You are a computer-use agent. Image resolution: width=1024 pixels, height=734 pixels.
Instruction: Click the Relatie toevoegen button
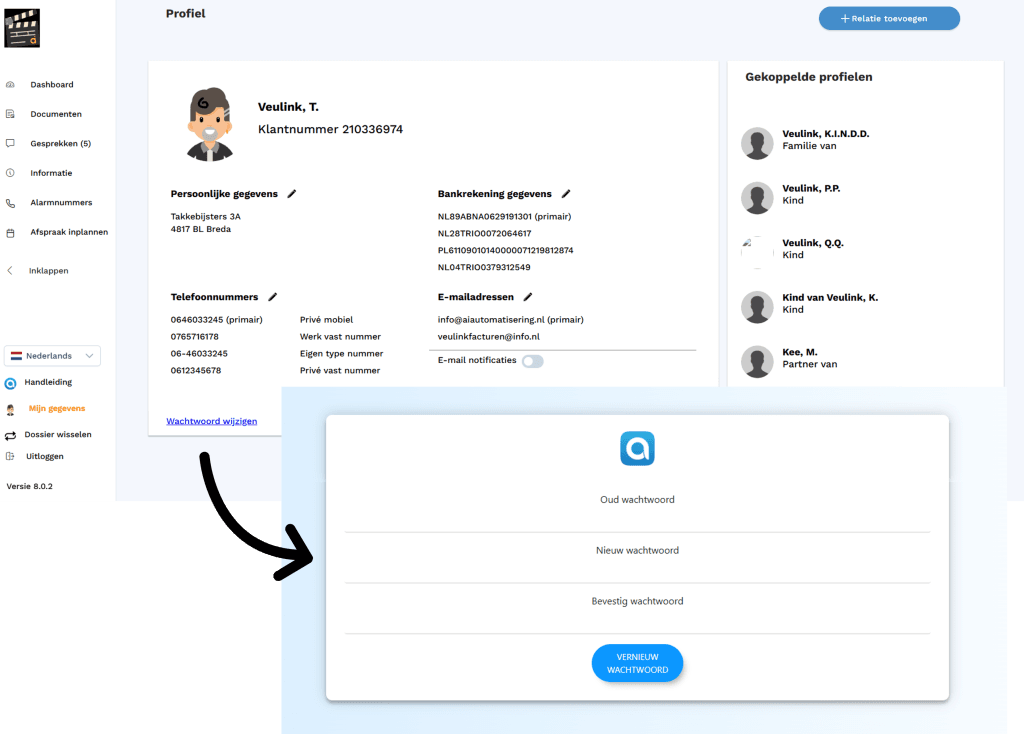click(x=889, y=18)
